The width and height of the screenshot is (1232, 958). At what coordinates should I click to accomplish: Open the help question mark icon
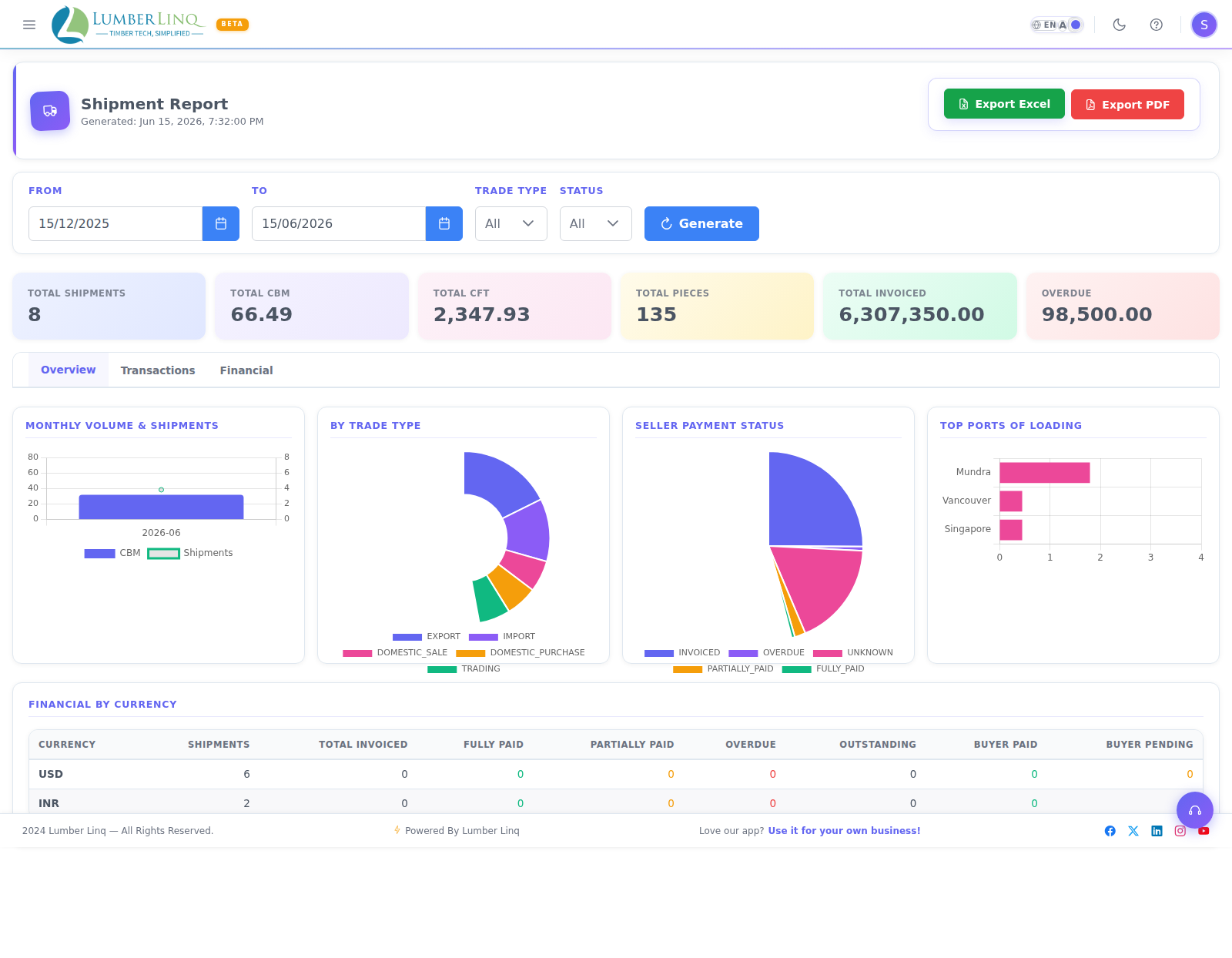coord(1157,25)
